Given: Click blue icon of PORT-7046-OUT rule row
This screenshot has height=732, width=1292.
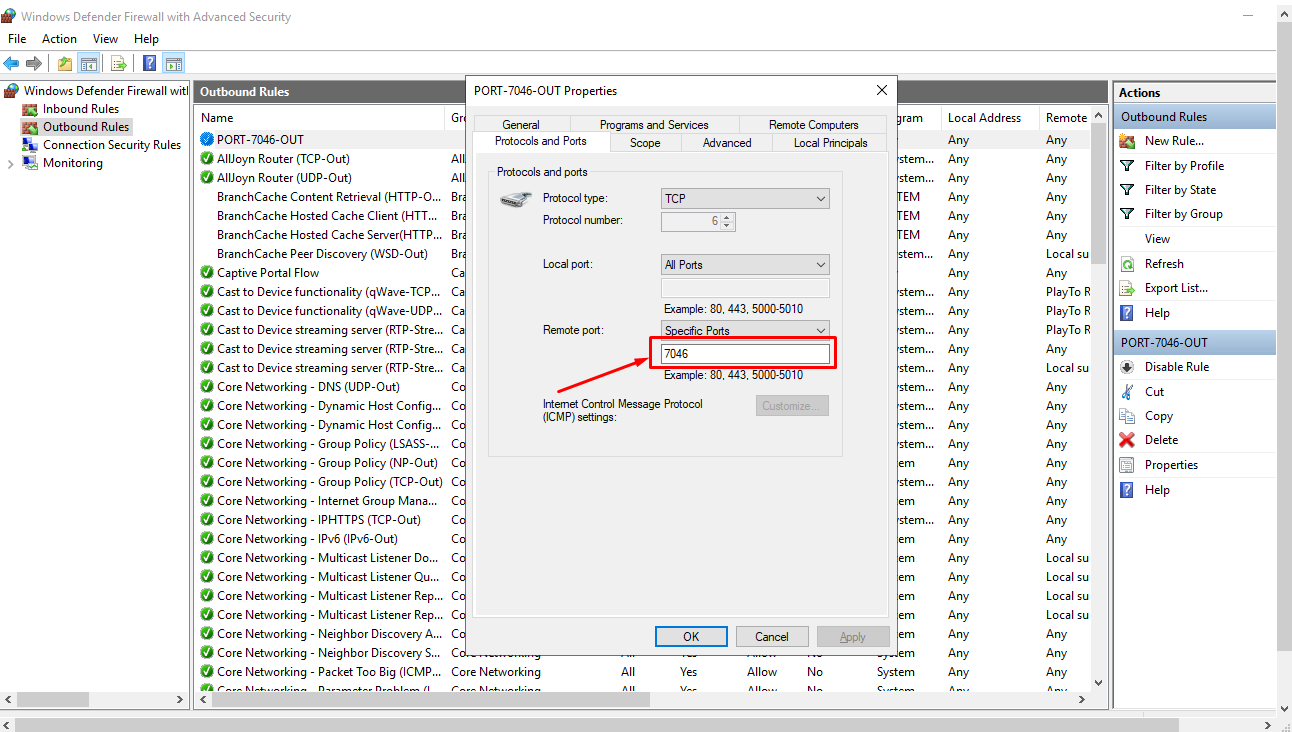Looking at the screenshot, I should pyautogui.click(x=207, y=139).
